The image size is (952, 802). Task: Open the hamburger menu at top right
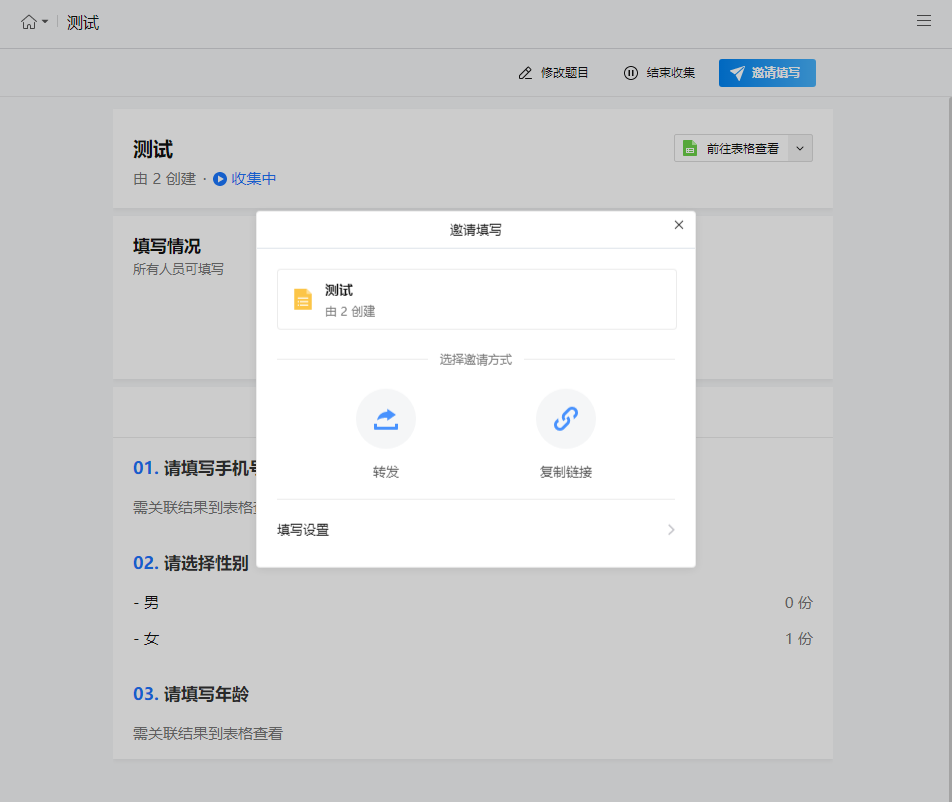point(924,21)
